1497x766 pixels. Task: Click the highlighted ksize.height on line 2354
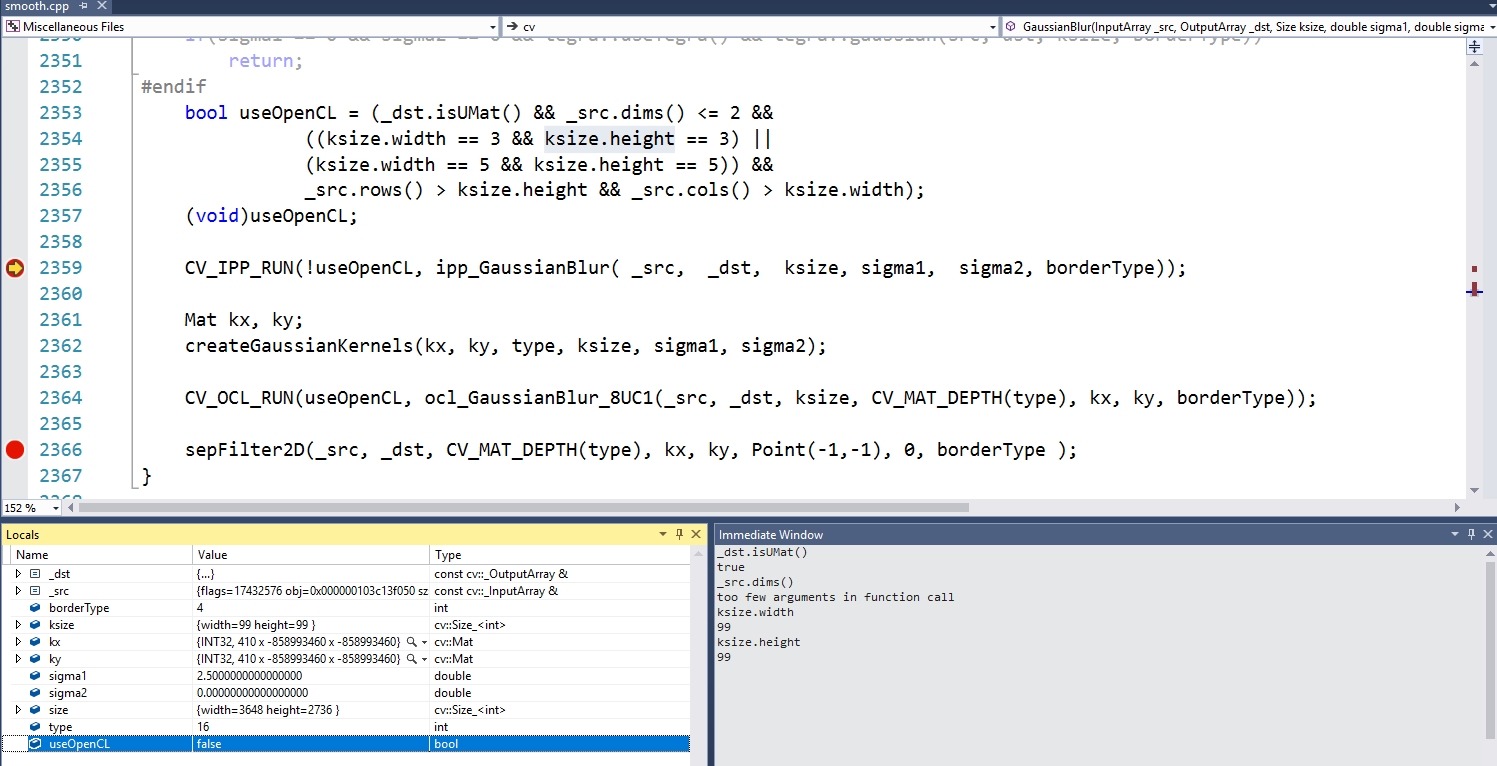click(609, 138)
